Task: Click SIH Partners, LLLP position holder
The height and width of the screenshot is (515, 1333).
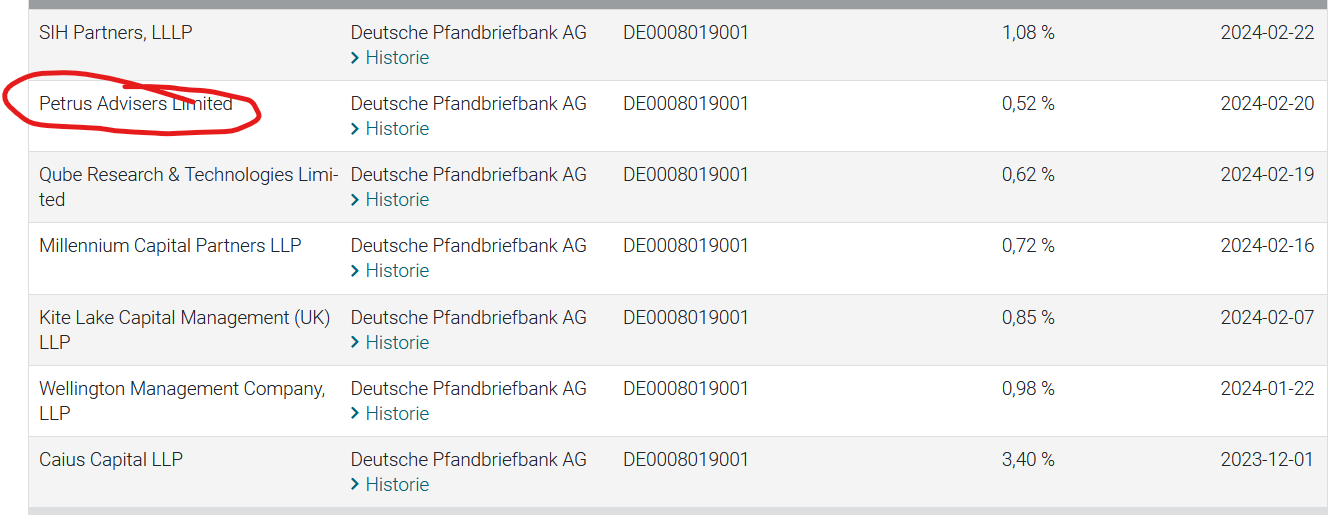Action: pyautogui.click(x=115, y=33)
